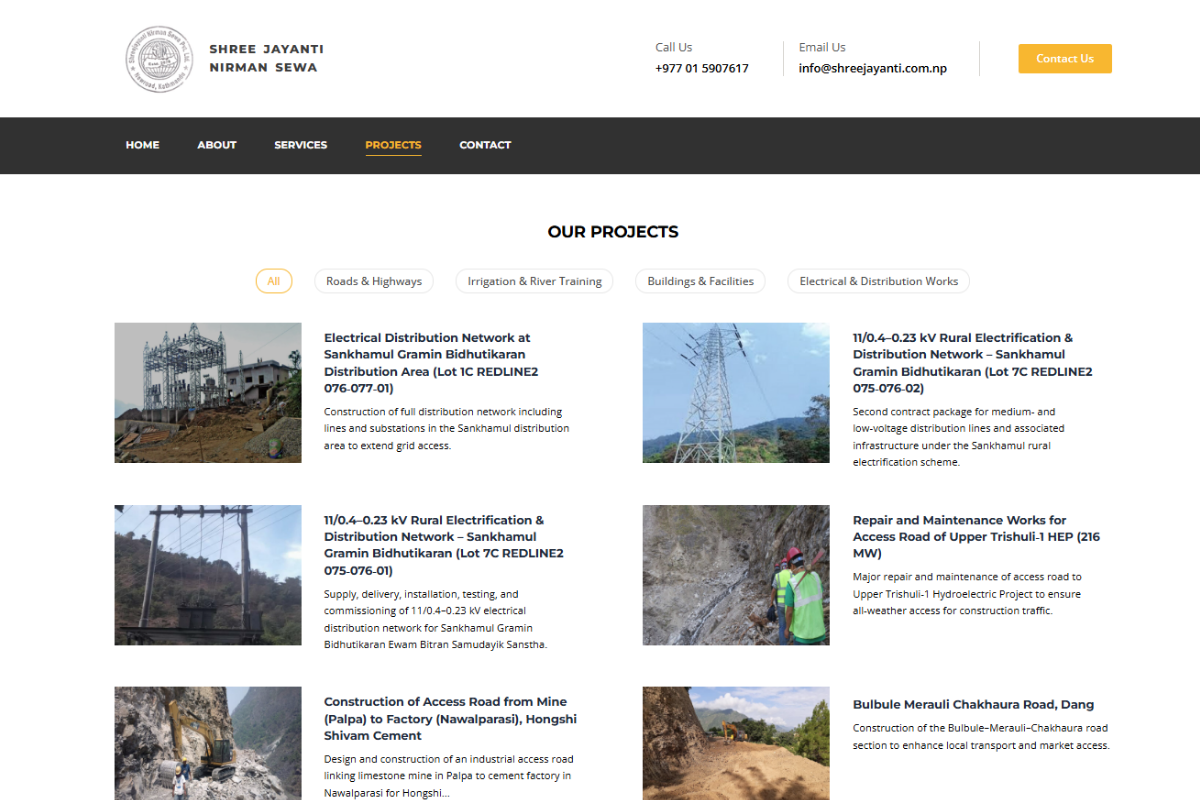Click the info@shreejayanti.com.np email link
Image resolution: width=1200 pixels, height=800 pixels.
[x=872, y=69]
